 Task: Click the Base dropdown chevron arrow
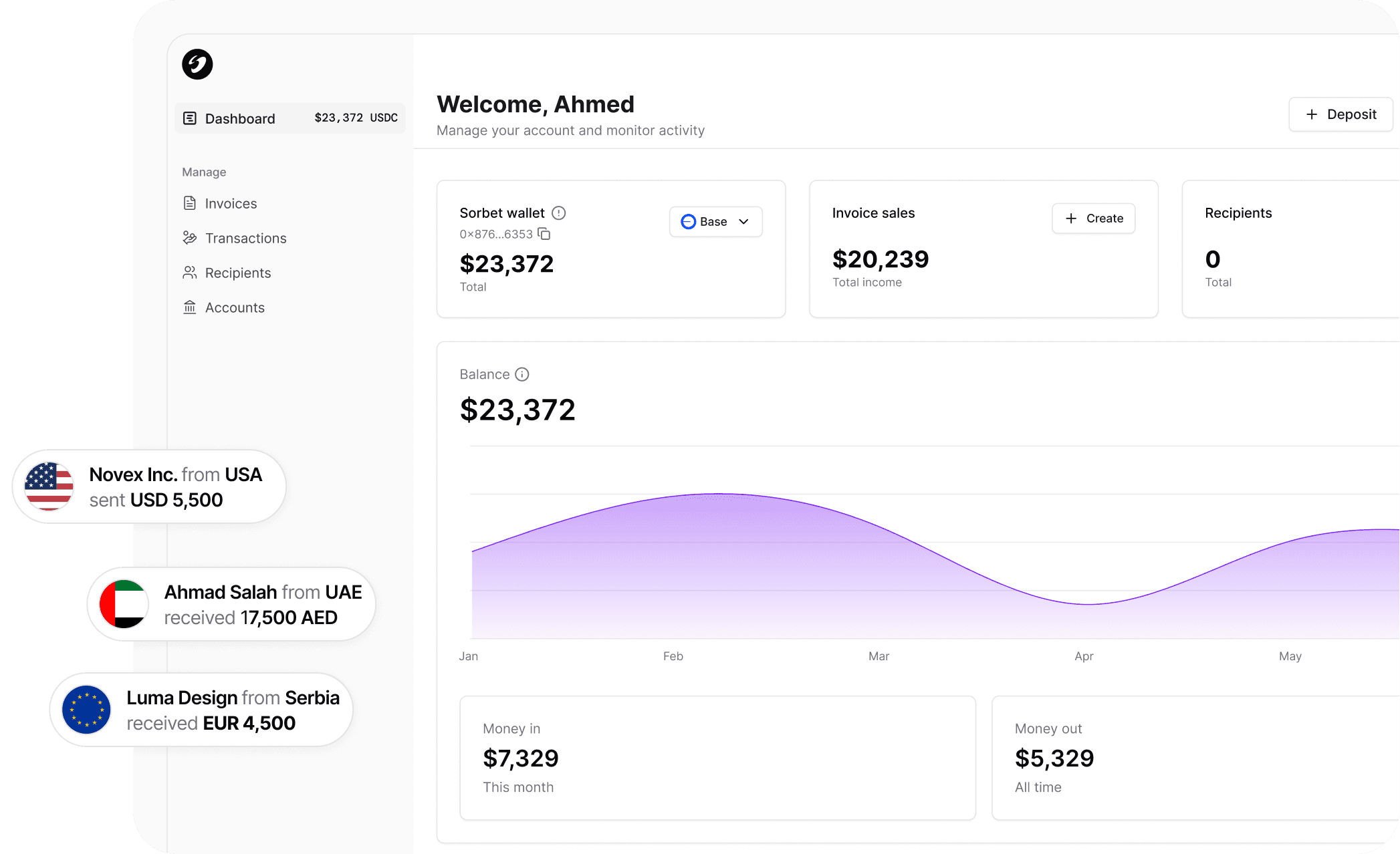(x=744, y=222)
